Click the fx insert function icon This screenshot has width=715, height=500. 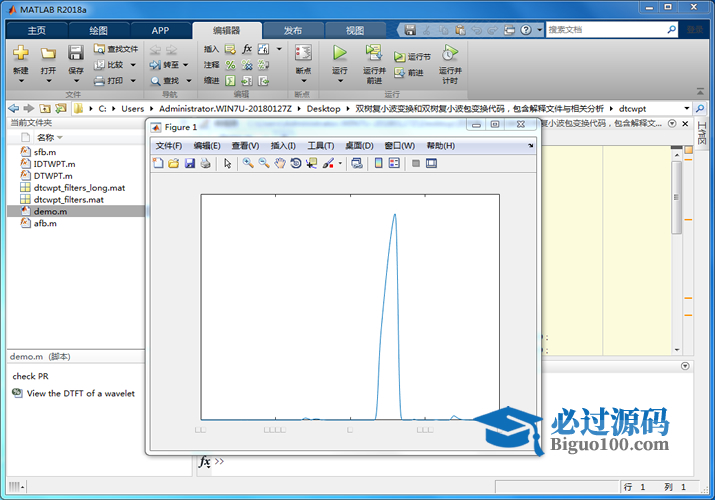pyautogui.click(x=247, y=49)
